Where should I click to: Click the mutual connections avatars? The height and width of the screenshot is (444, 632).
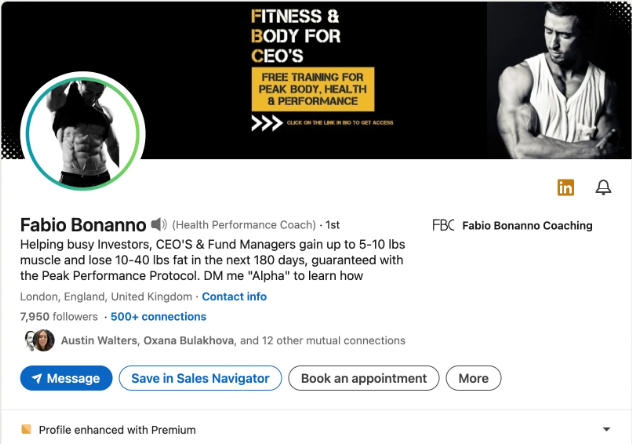point(39,340)
